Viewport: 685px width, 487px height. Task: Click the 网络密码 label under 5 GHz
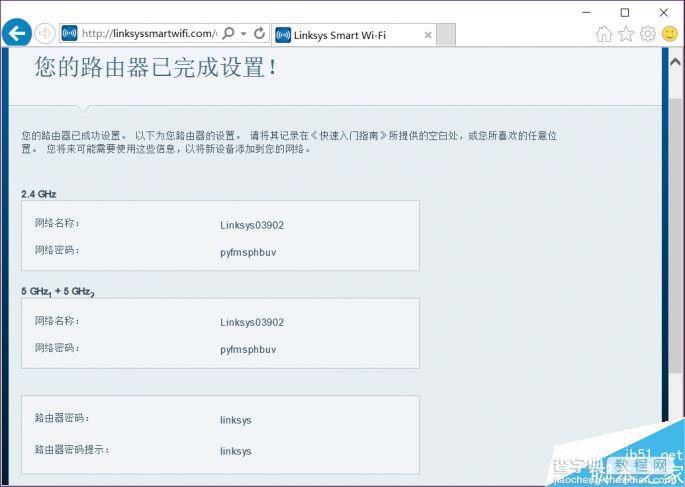point(57,348)
